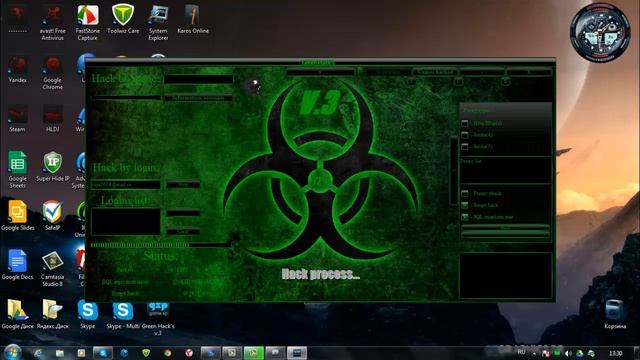
Task: Toggle the Http/Https proxy type checkbox
Action: tap(464, 123)
